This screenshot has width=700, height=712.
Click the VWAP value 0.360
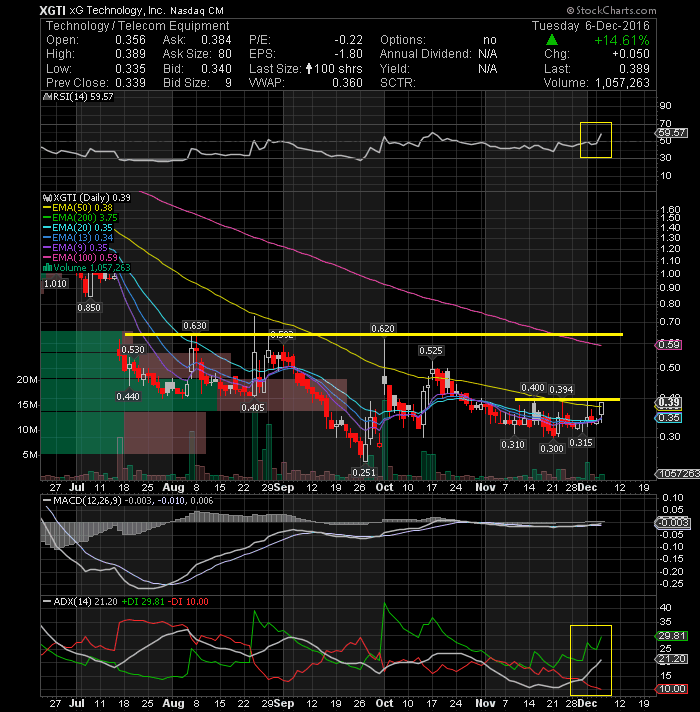tap(347, 83)
